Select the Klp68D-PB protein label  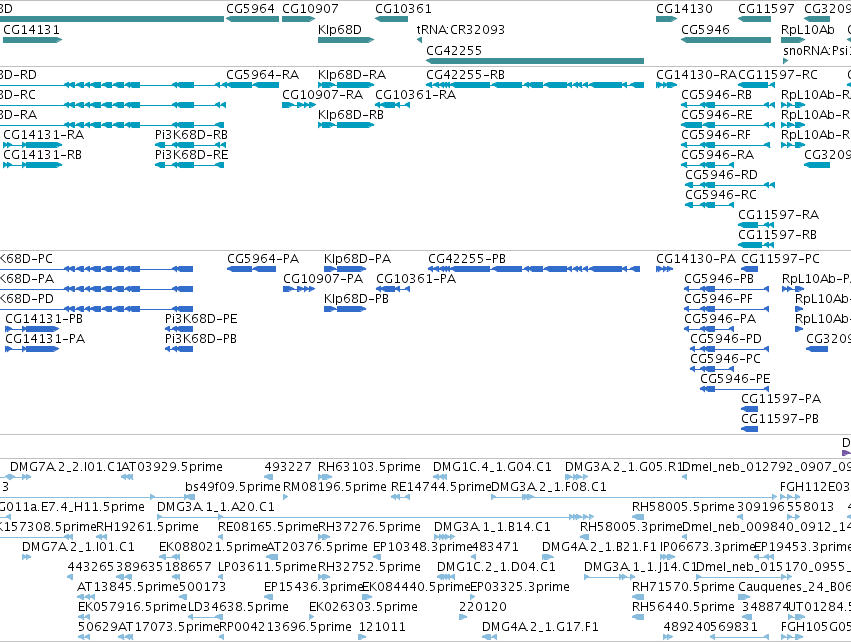pyautogui.click(x=356, y=299)
